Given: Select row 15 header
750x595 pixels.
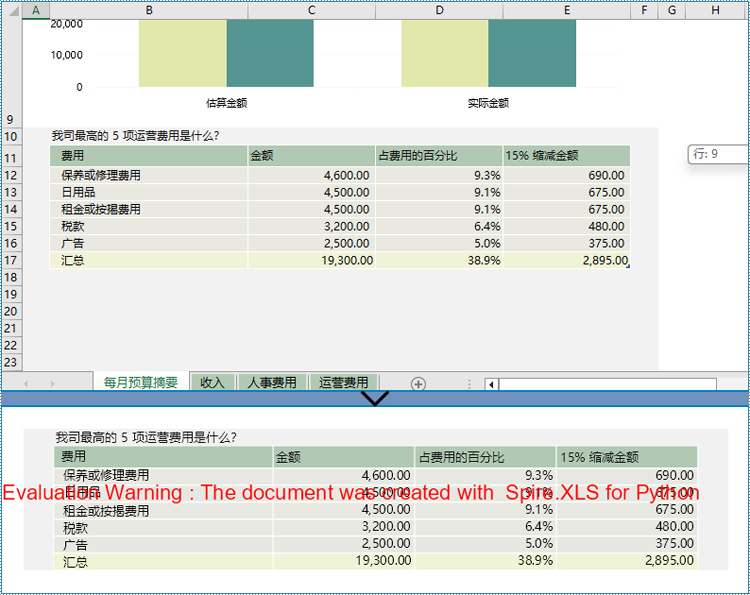Looking at the screenshot, I should (x=11, y=226).
